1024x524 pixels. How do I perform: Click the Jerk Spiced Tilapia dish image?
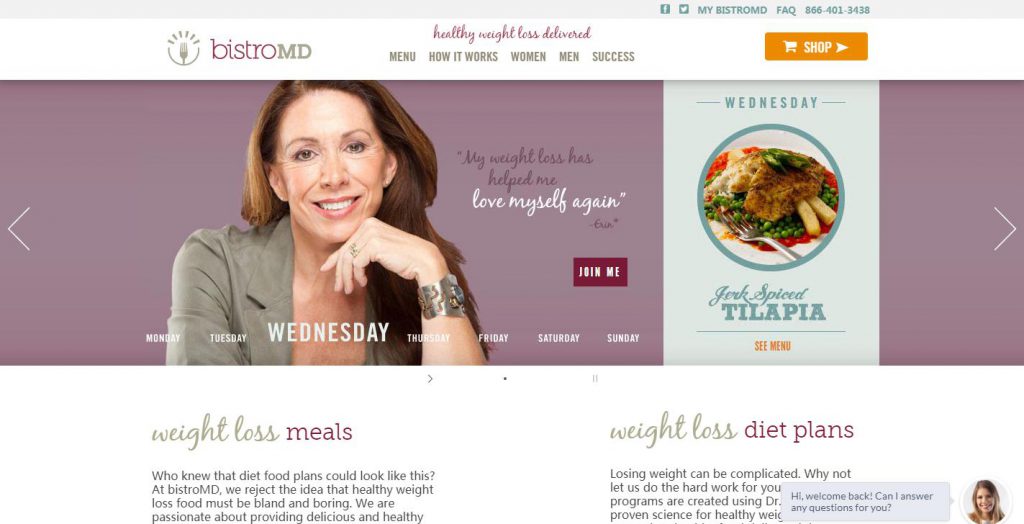click(771, 197)
